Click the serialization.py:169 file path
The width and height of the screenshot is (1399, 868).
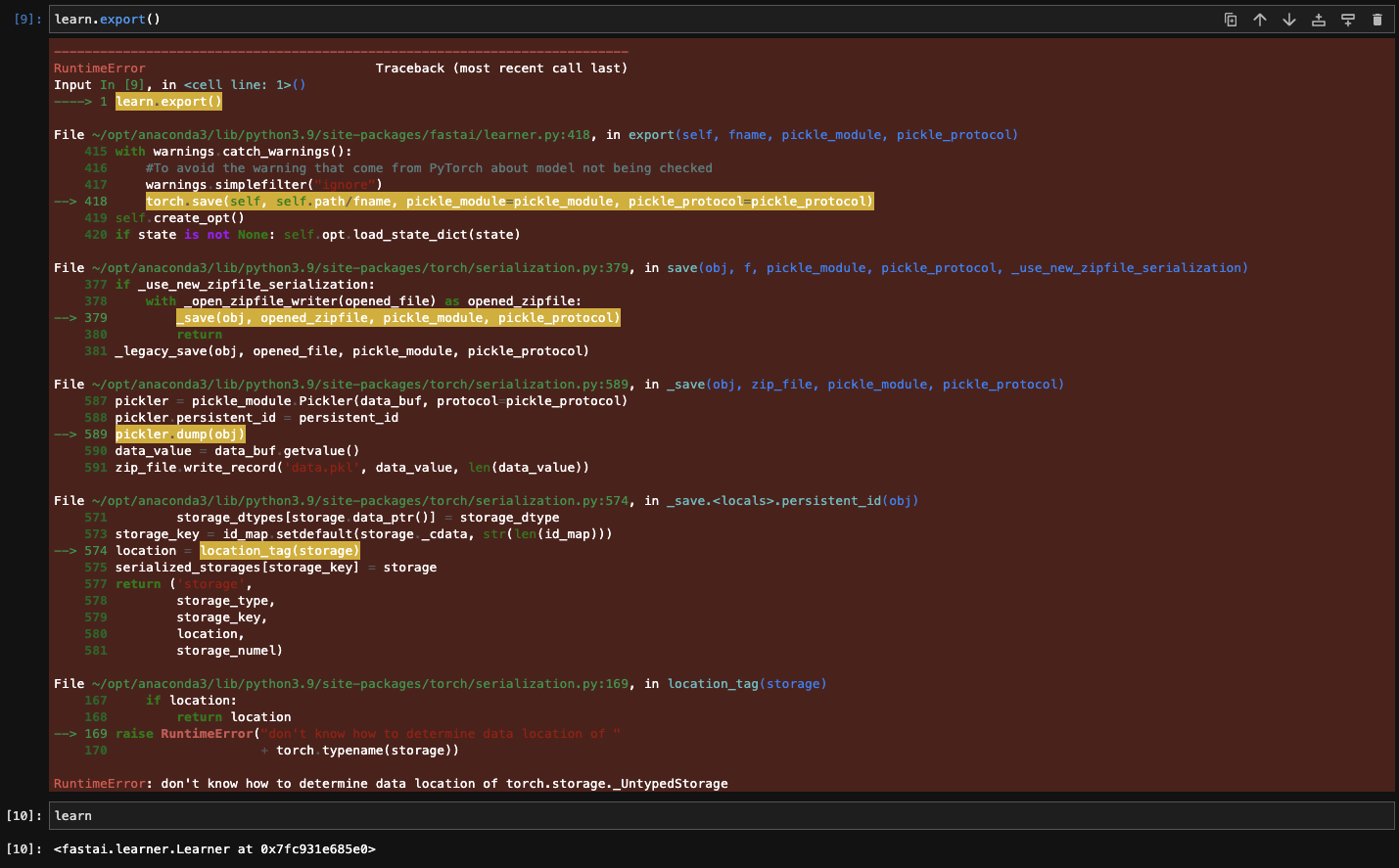pos(360,684)
